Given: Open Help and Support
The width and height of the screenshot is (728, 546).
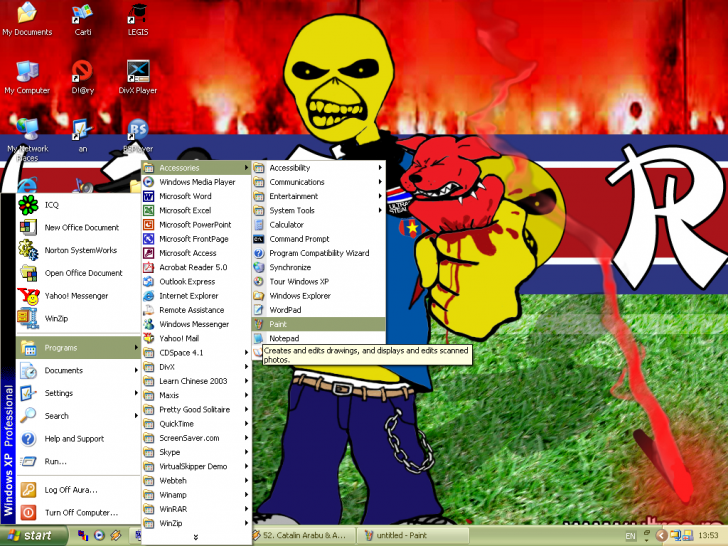Looking at the screenshot, I should tap(78, 439).
